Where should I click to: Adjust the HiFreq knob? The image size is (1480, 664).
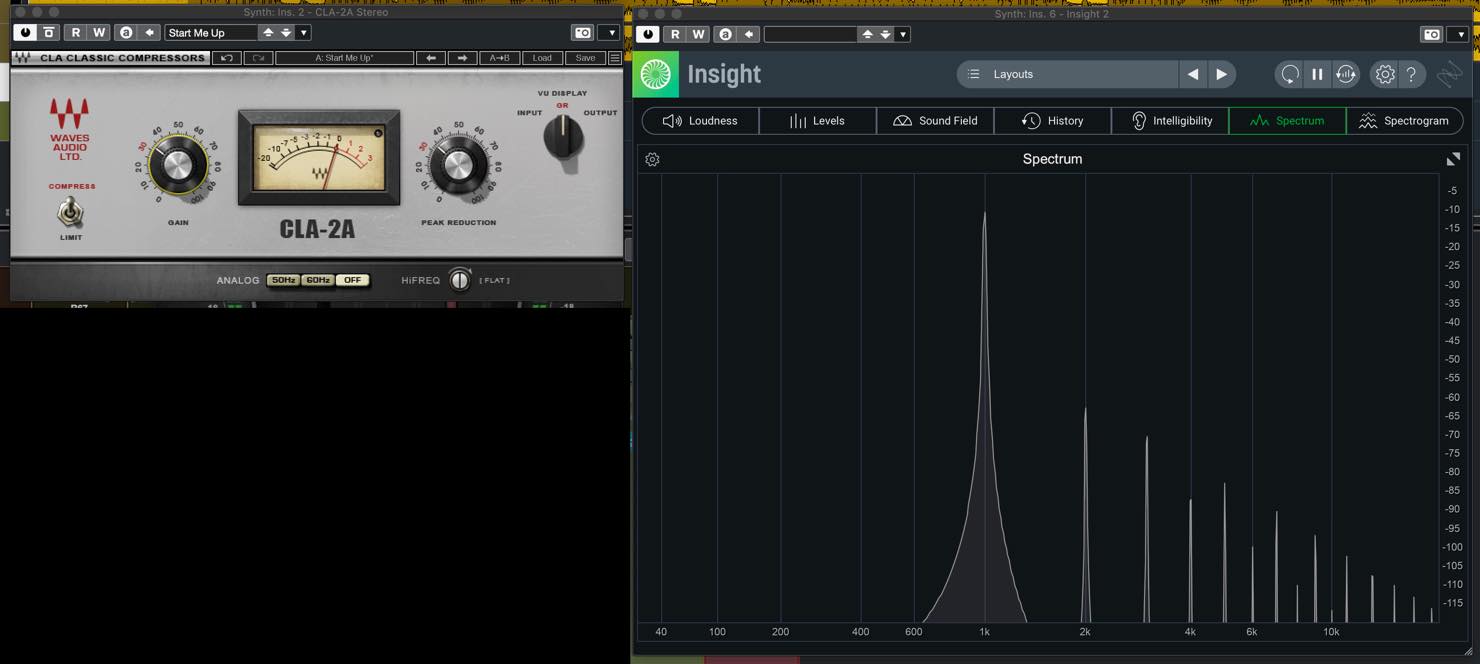tap(460, 280)
